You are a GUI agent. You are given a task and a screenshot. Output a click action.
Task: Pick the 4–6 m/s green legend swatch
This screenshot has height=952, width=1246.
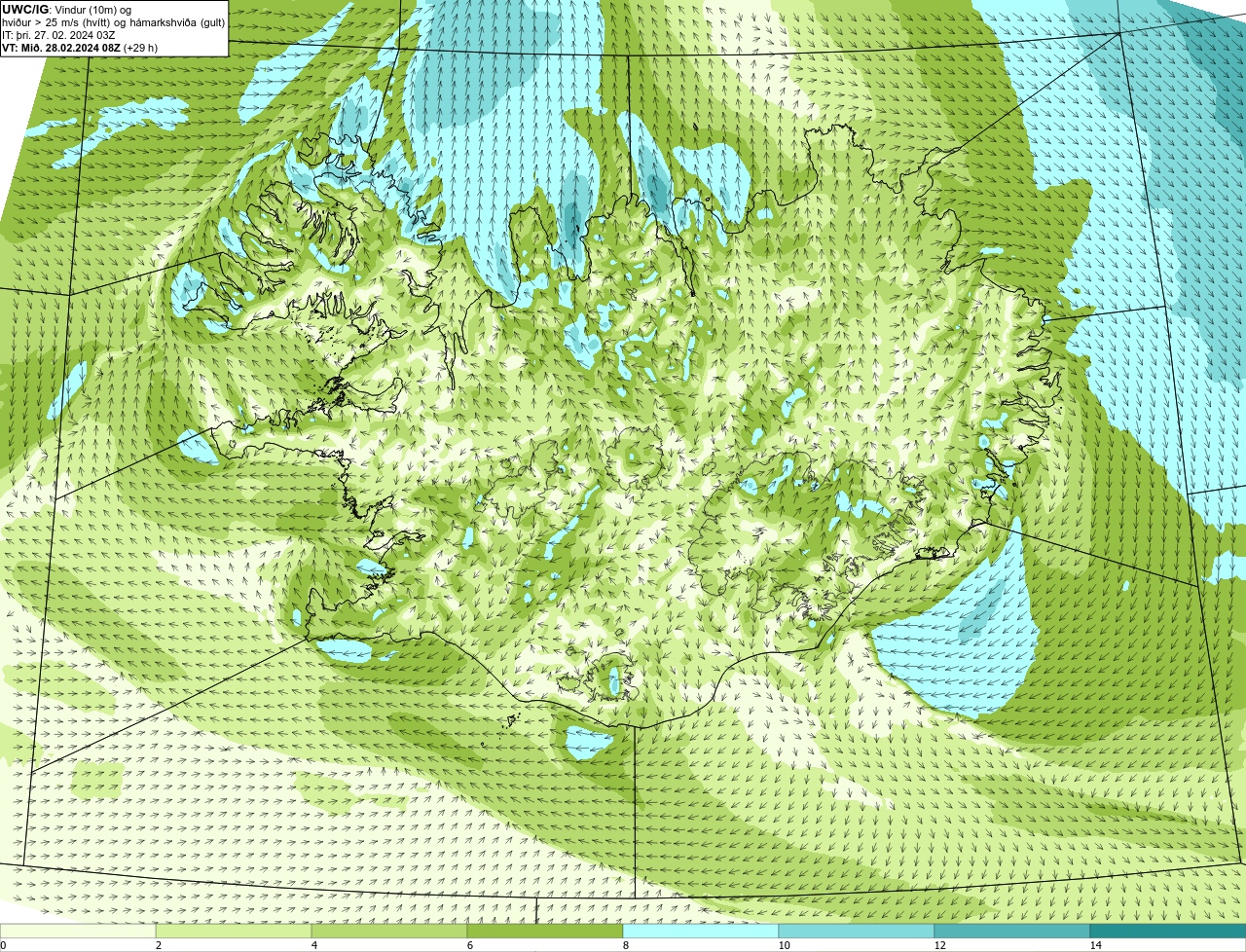[x=389, y=931]
